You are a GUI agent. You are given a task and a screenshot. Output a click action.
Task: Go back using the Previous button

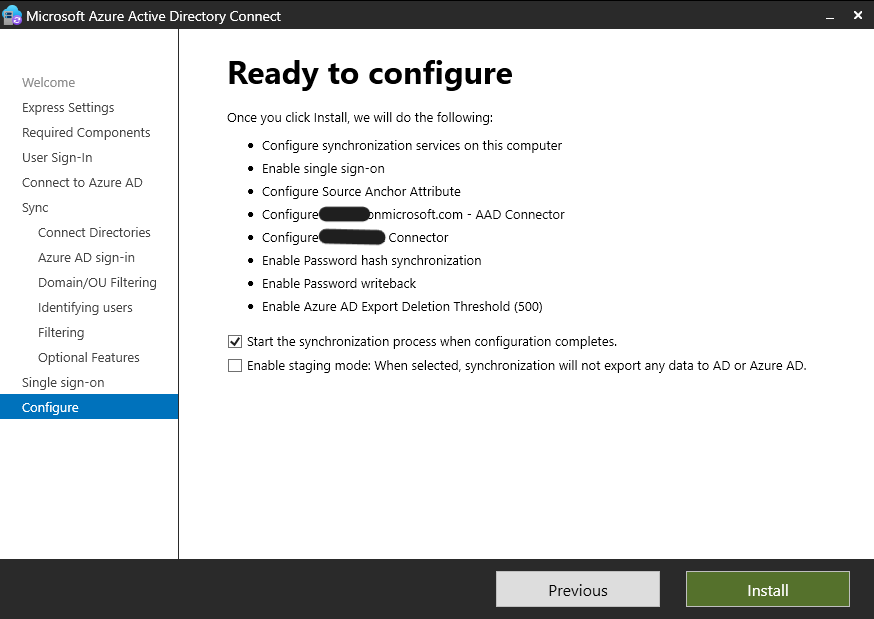577,589
